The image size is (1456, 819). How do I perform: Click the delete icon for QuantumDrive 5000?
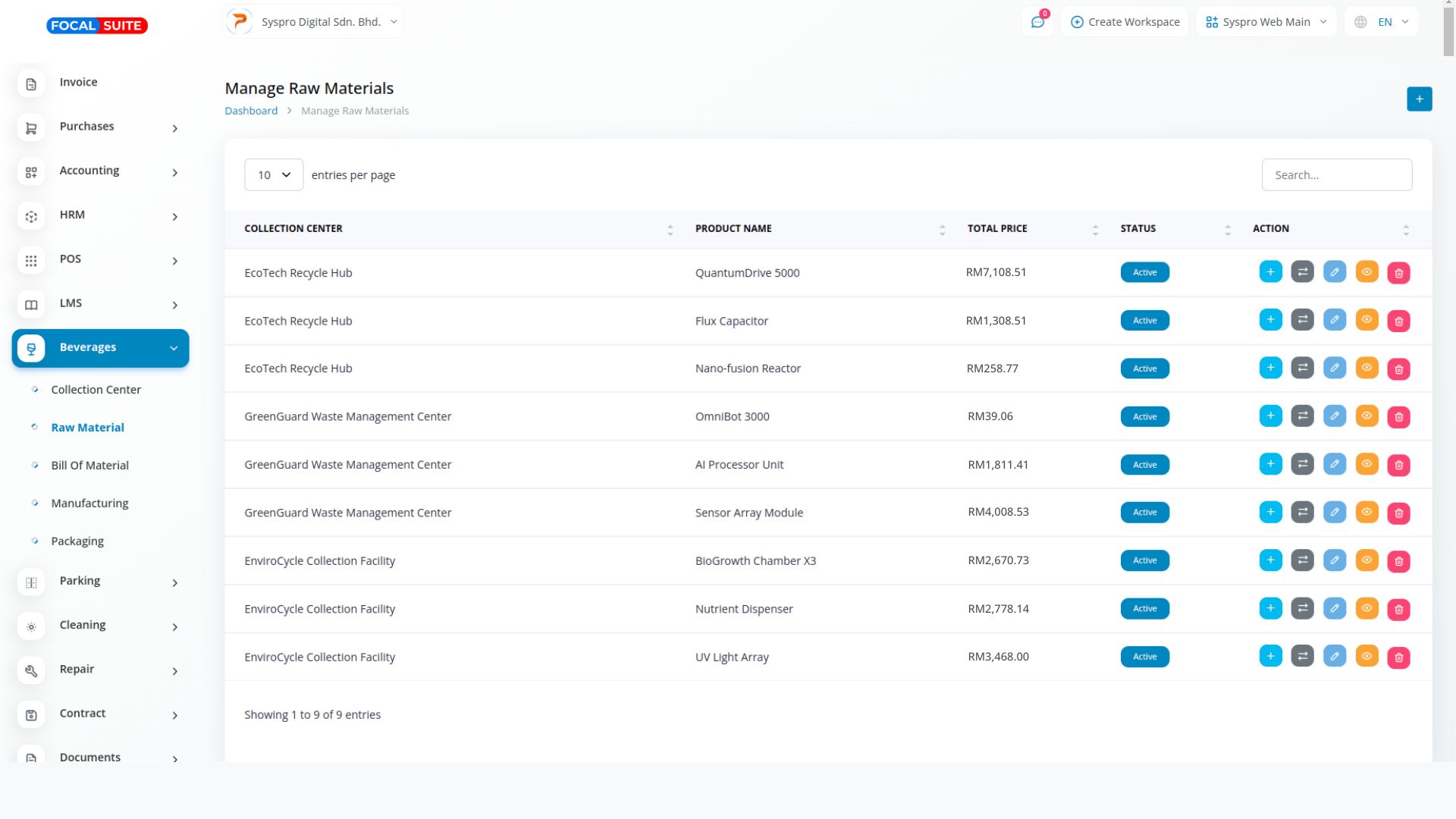coord(1398,273)
